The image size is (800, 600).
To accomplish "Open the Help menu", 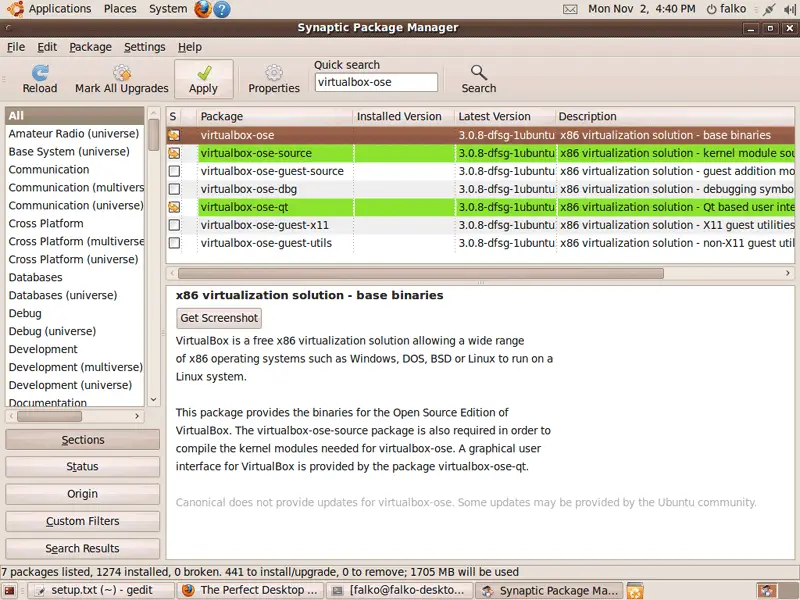I will (x=190, y=47).
